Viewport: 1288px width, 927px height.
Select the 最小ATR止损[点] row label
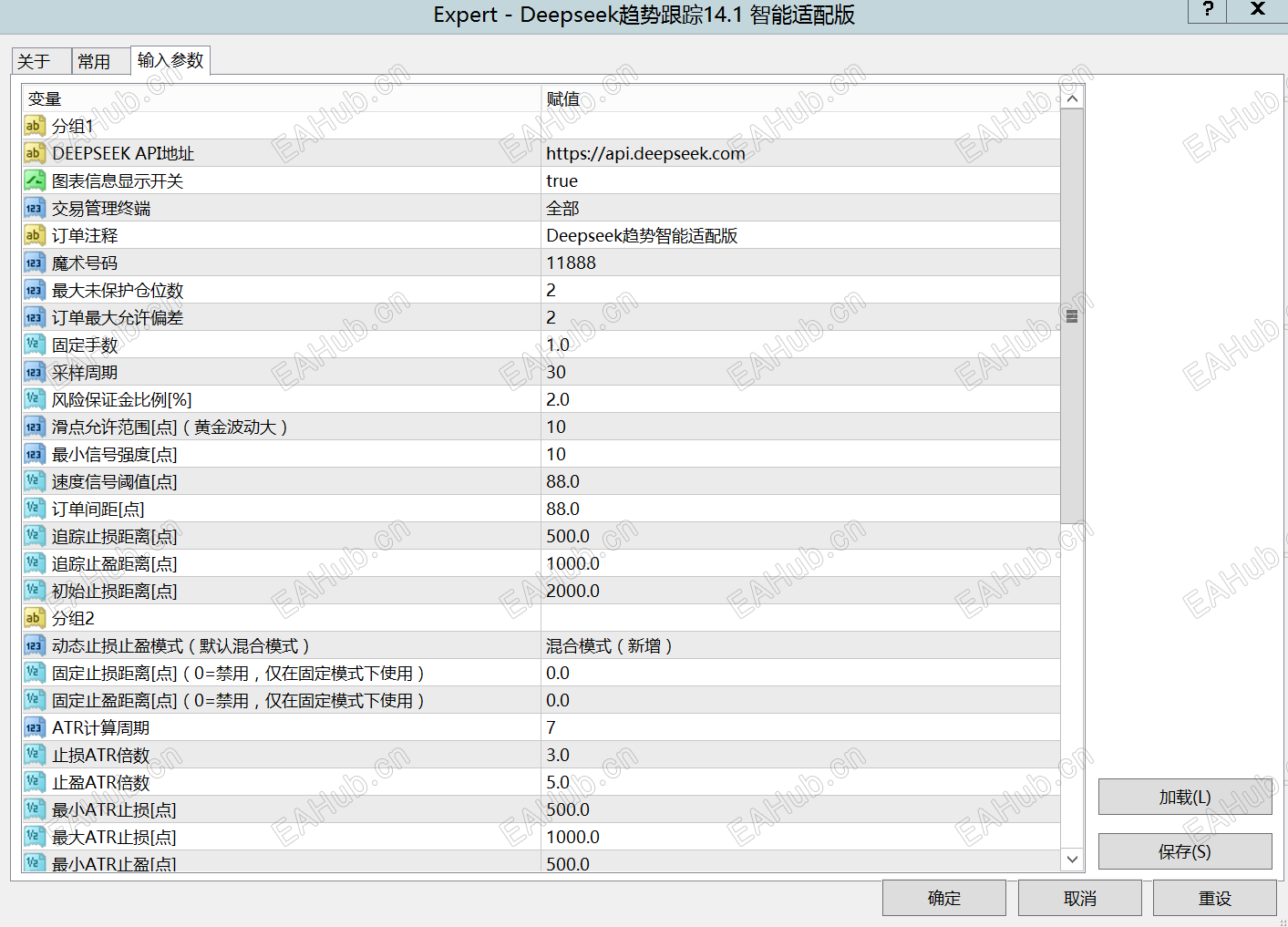pyautogui.click(x=114, y=810)
